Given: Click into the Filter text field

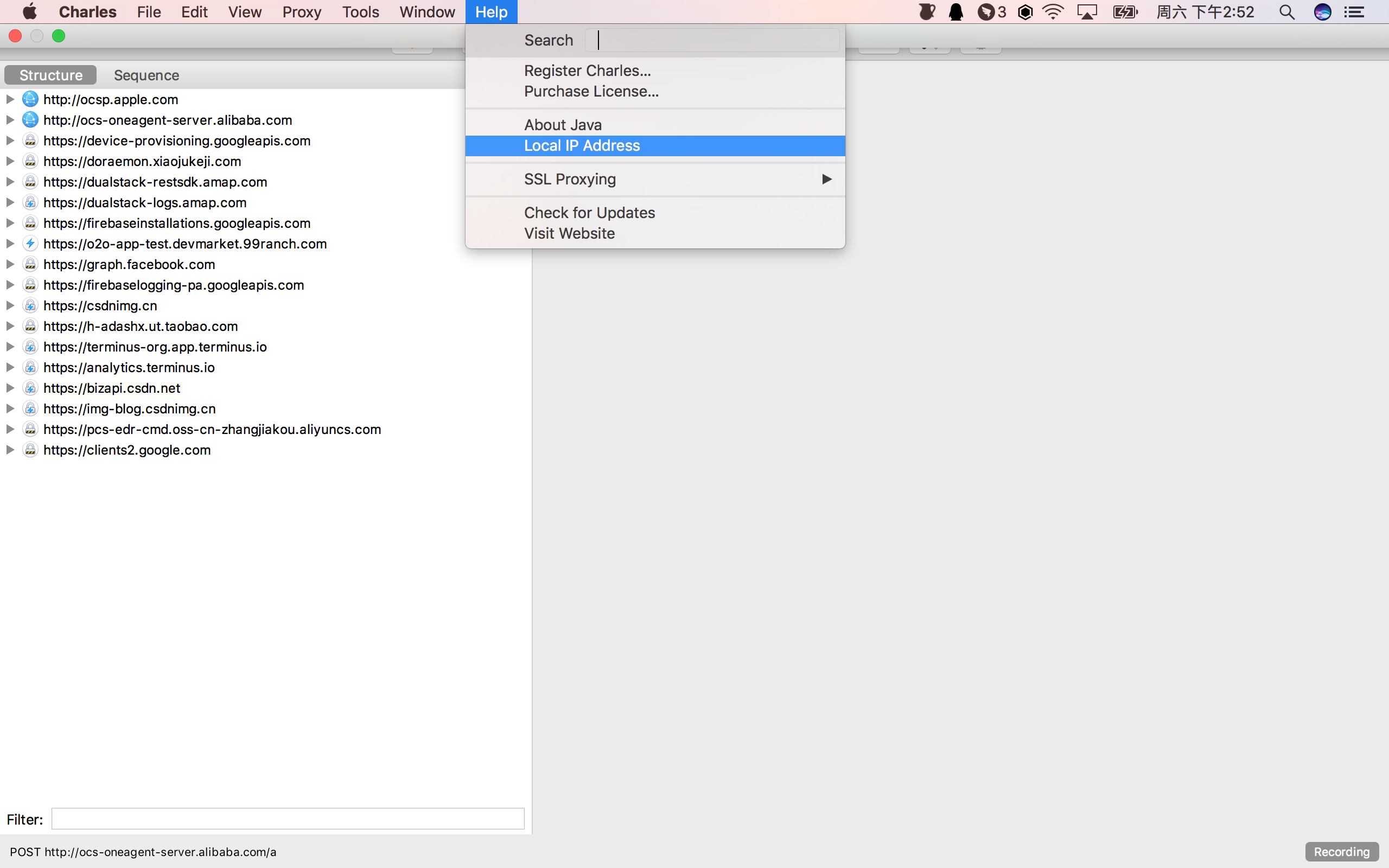Looking at the screenshot, I should tap(288, 819).
